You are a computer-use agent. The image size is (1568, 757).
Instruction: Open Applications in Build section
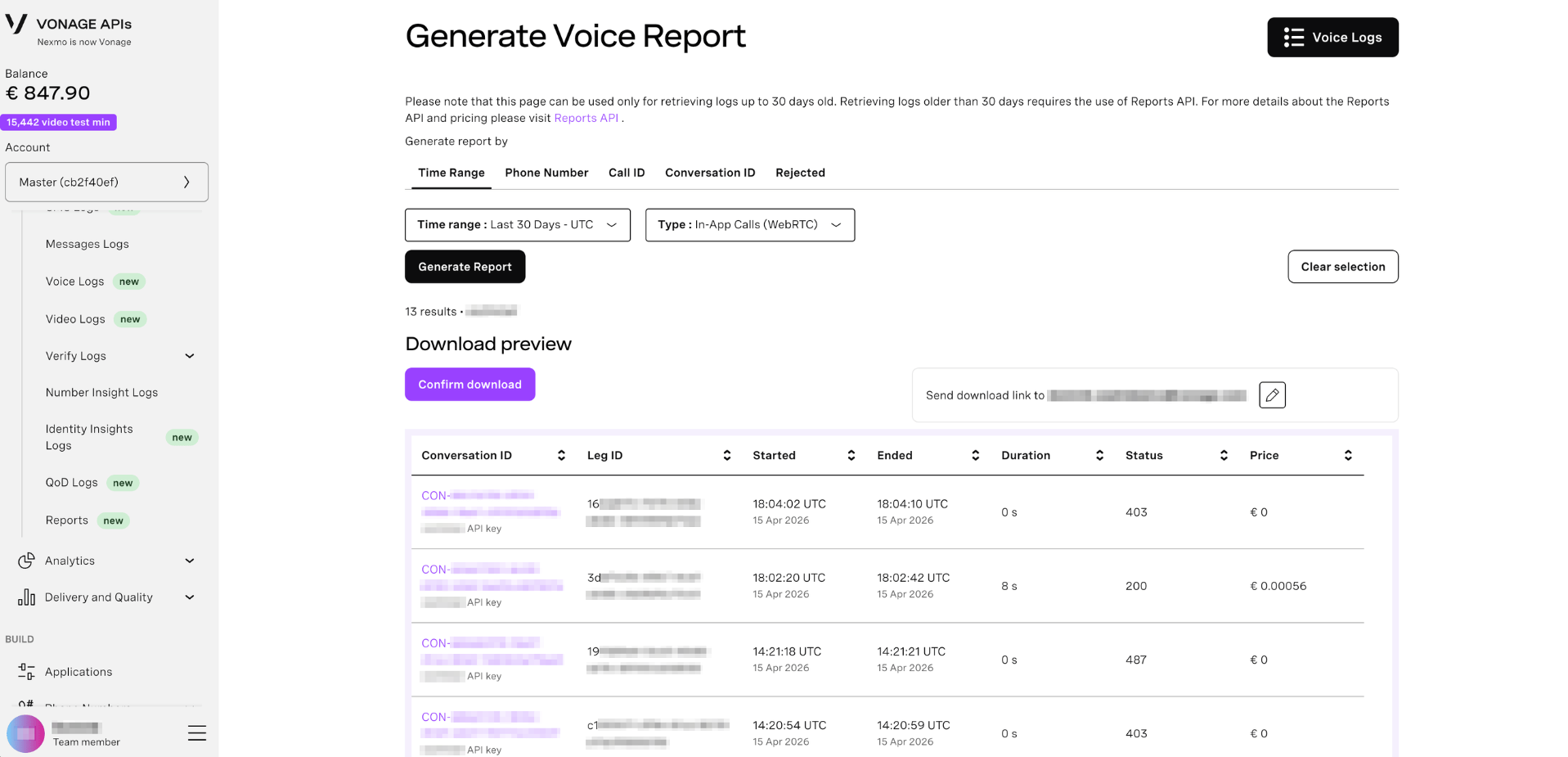(79, 672)
